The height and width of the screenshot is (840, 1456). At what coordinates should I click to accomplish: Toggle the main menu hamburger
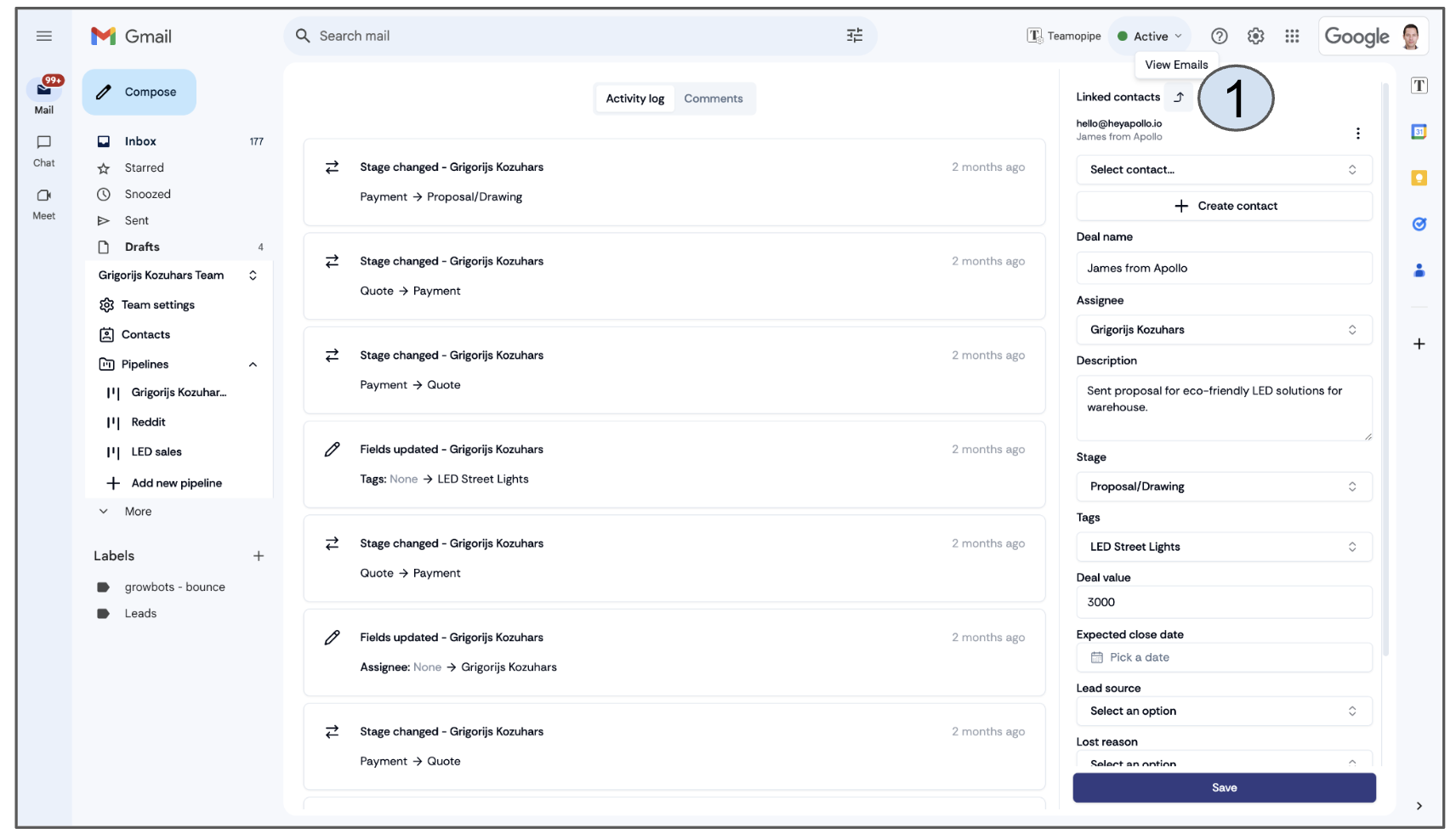coord(44,36)
